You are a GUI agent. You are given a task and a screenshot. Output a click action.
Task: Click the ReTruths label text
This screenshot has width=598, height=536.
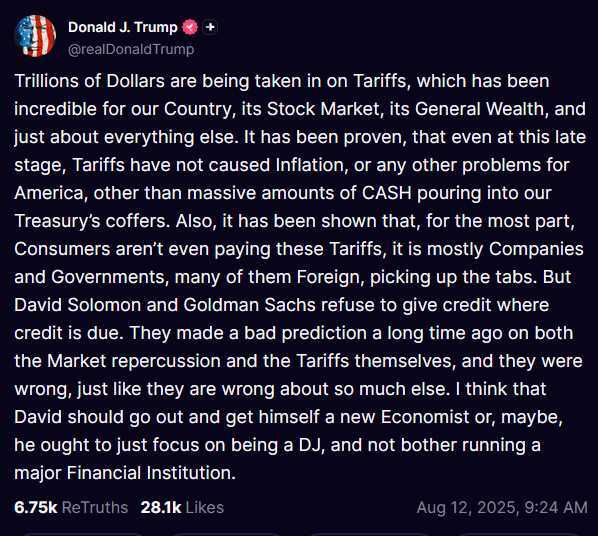(95, 507)
